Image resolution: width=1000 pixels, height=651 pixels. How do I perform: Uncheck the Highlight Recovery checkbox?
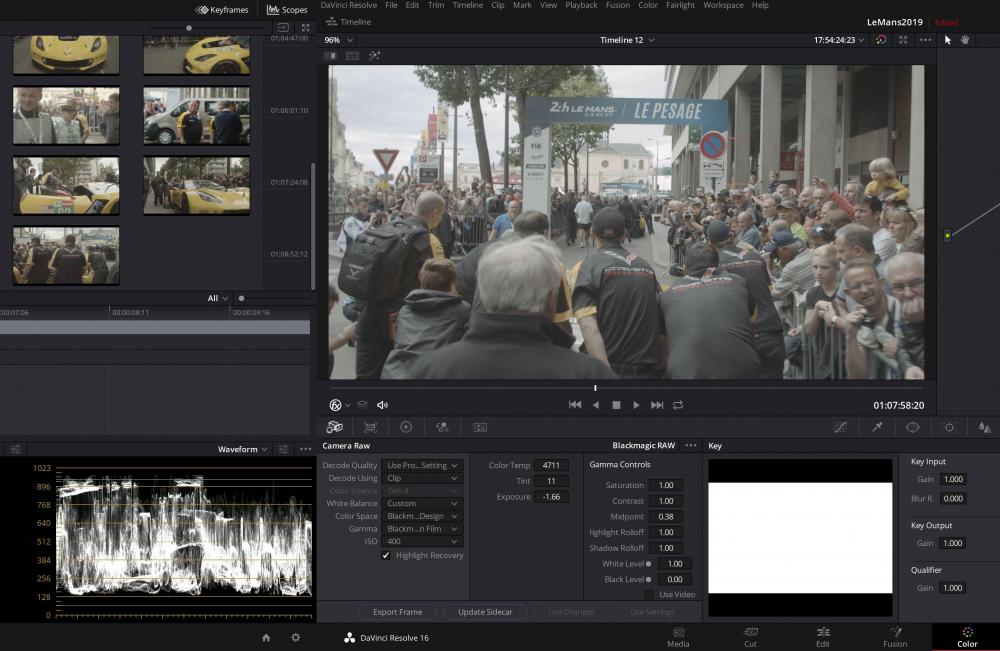[x=386, y=555]
